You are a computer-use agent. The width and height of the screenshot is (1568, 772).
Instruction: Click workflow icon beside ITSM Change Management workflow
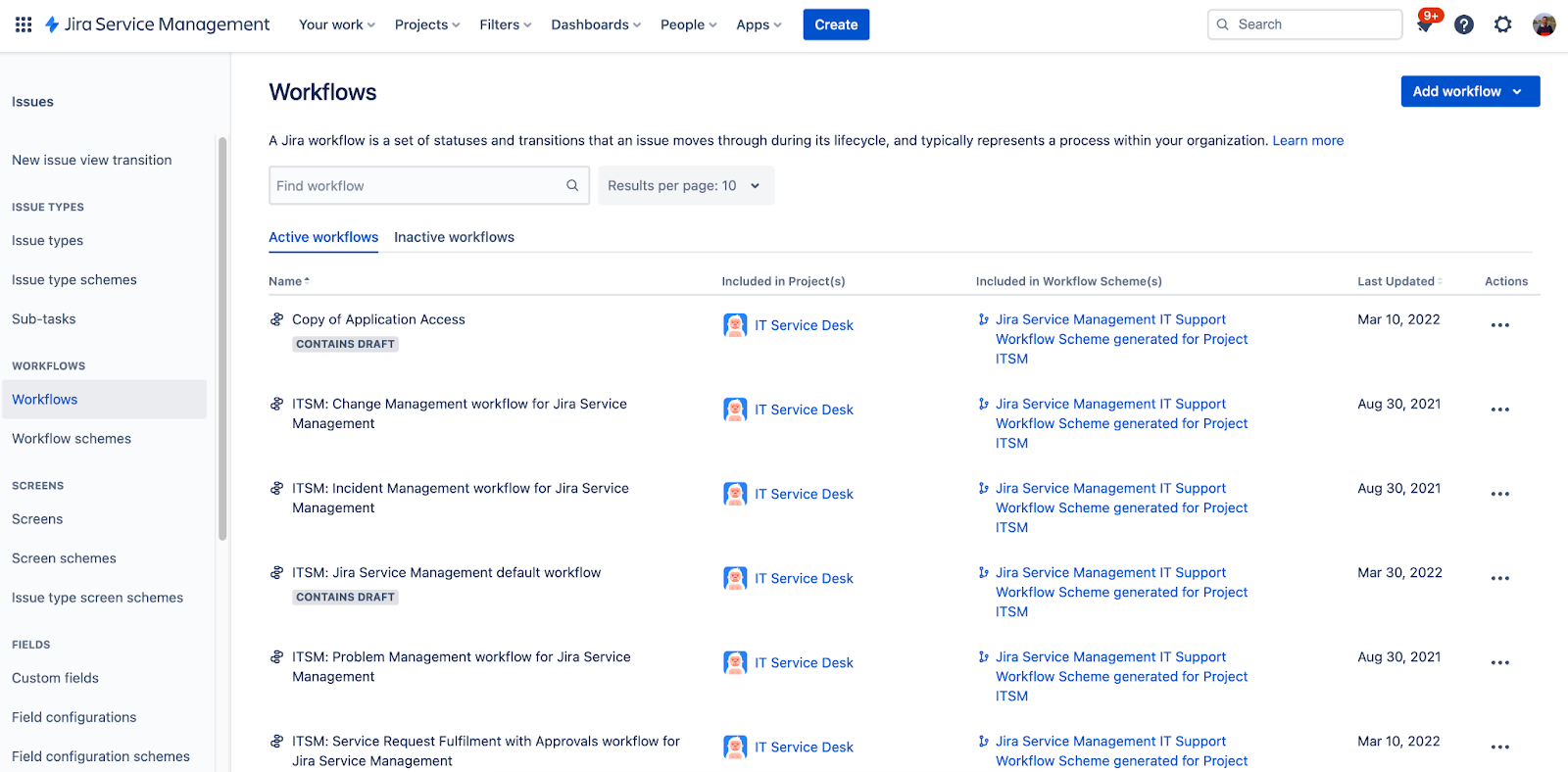(277, 404)
